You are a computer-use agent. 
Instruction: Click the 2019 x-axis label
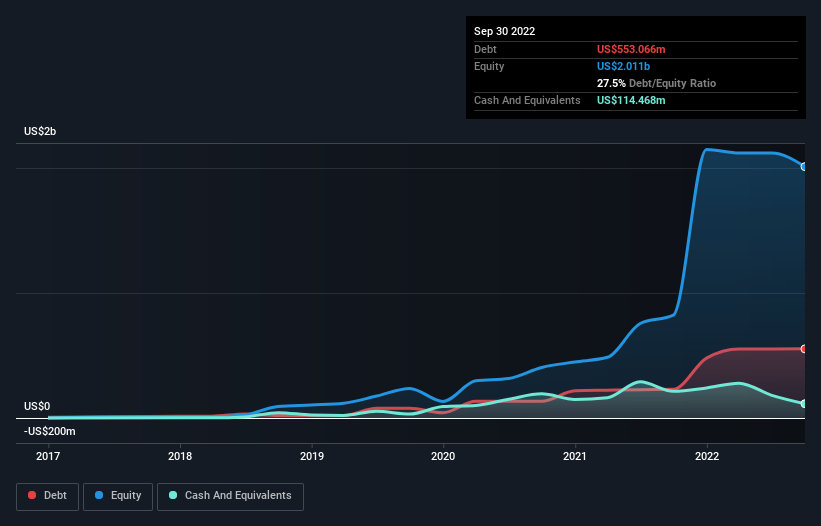pos(312,456)
